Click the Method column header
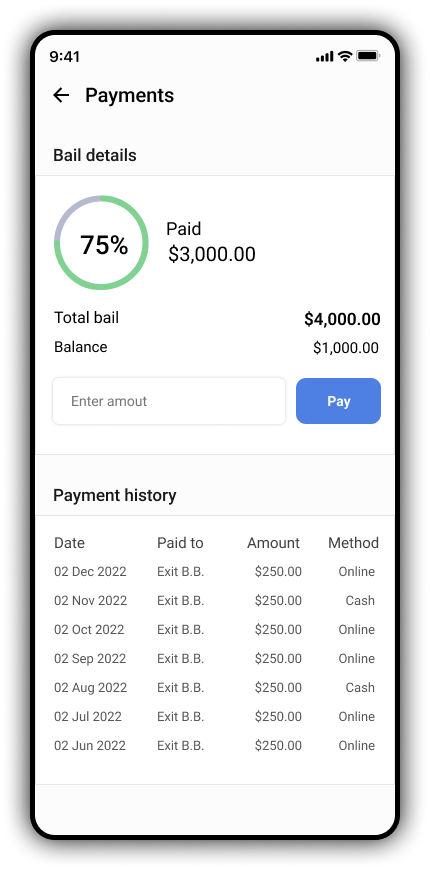430x870 pixels. click(x=353, y=543)
